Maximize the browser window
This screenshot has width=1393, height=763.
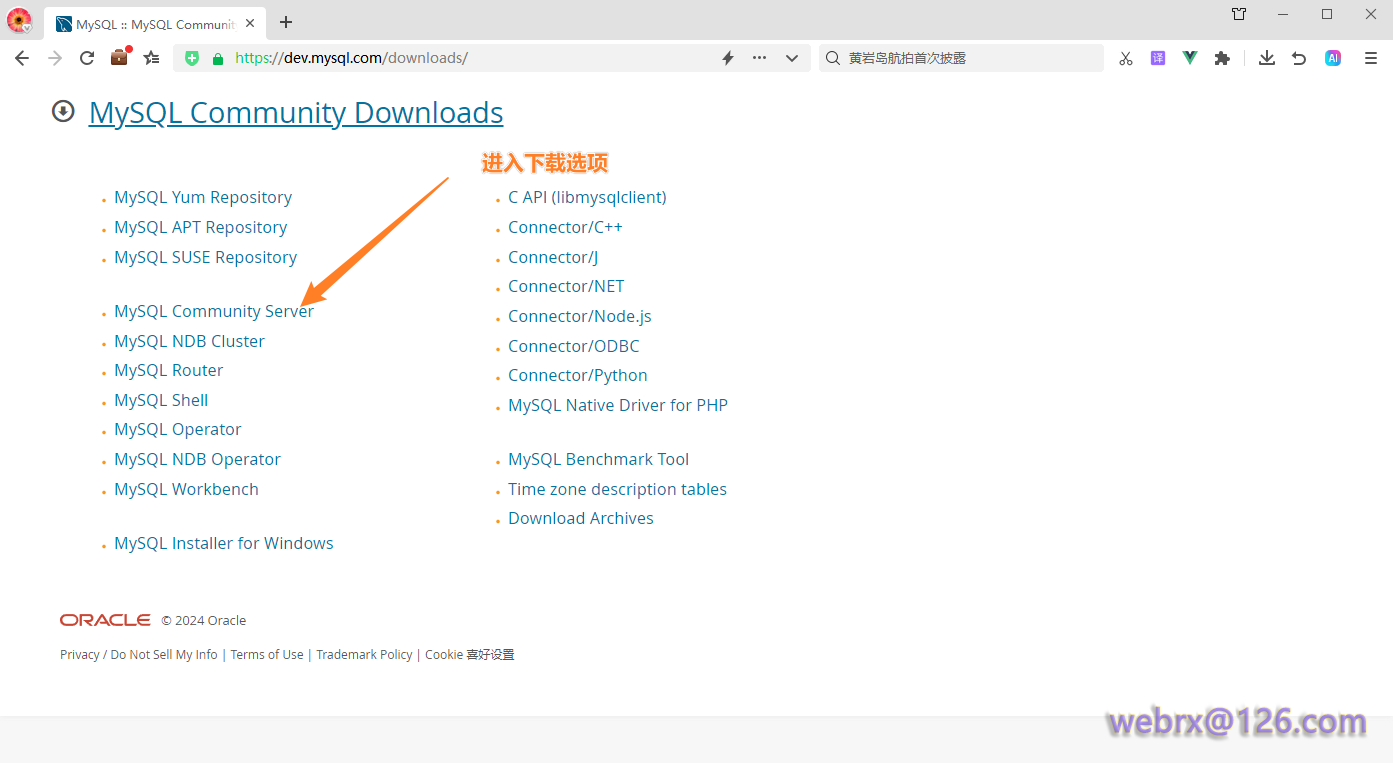tap(1327, 14)
